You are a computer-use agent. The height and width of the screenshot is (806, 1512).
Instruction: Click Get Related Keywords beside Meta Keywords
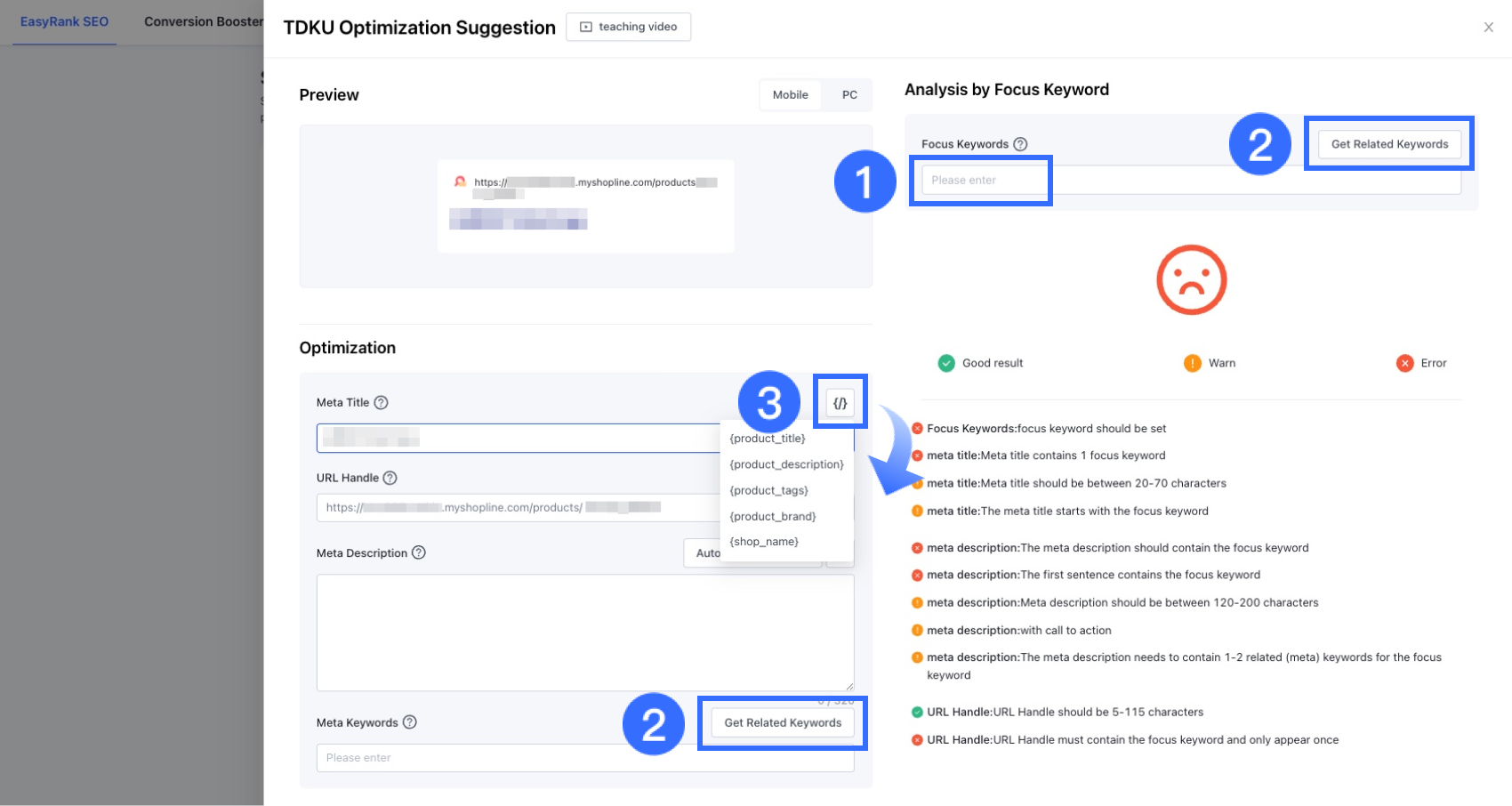click(783, 722)
